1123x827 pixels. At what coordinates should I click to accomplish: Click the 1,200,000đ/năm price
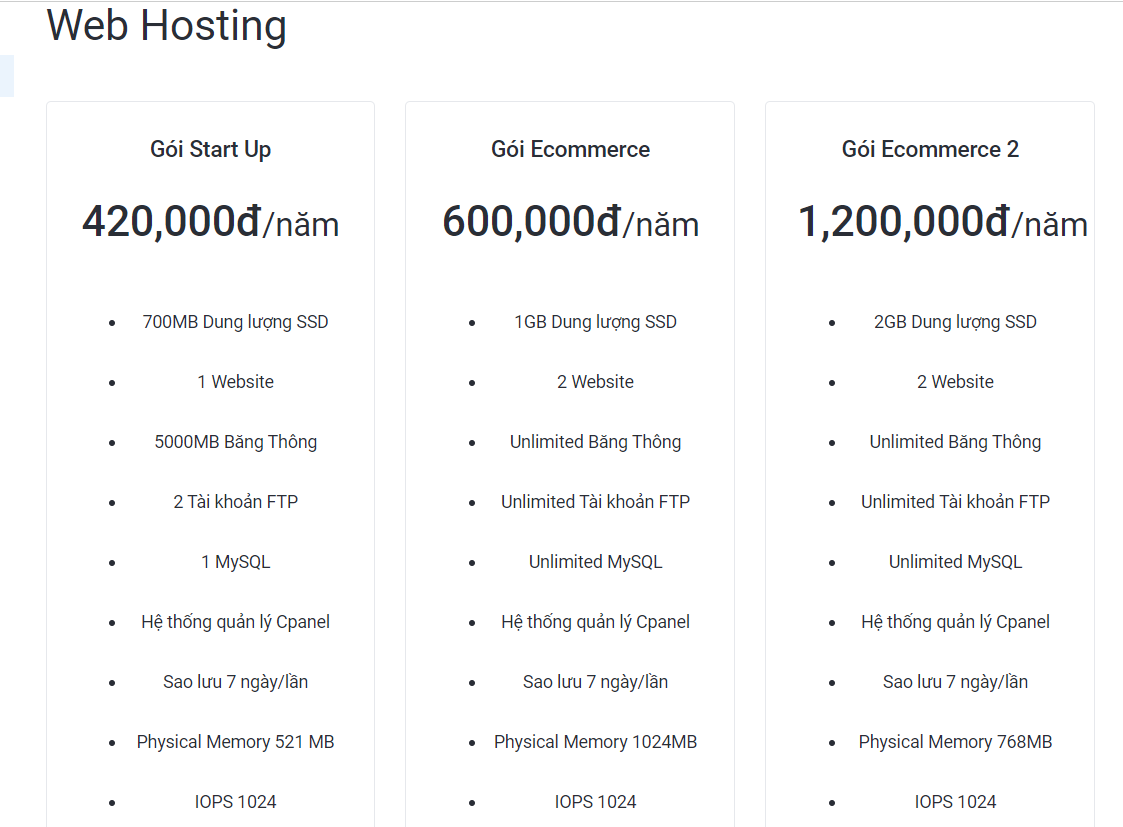pos(942,222)
